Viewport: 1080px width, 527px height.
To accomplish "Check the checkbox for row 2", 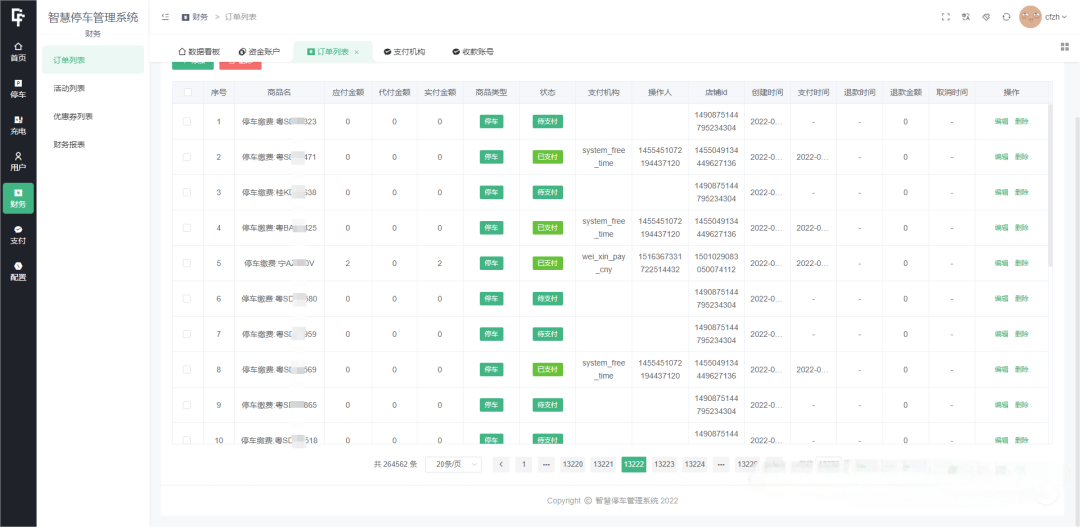I will pos(187,157).
